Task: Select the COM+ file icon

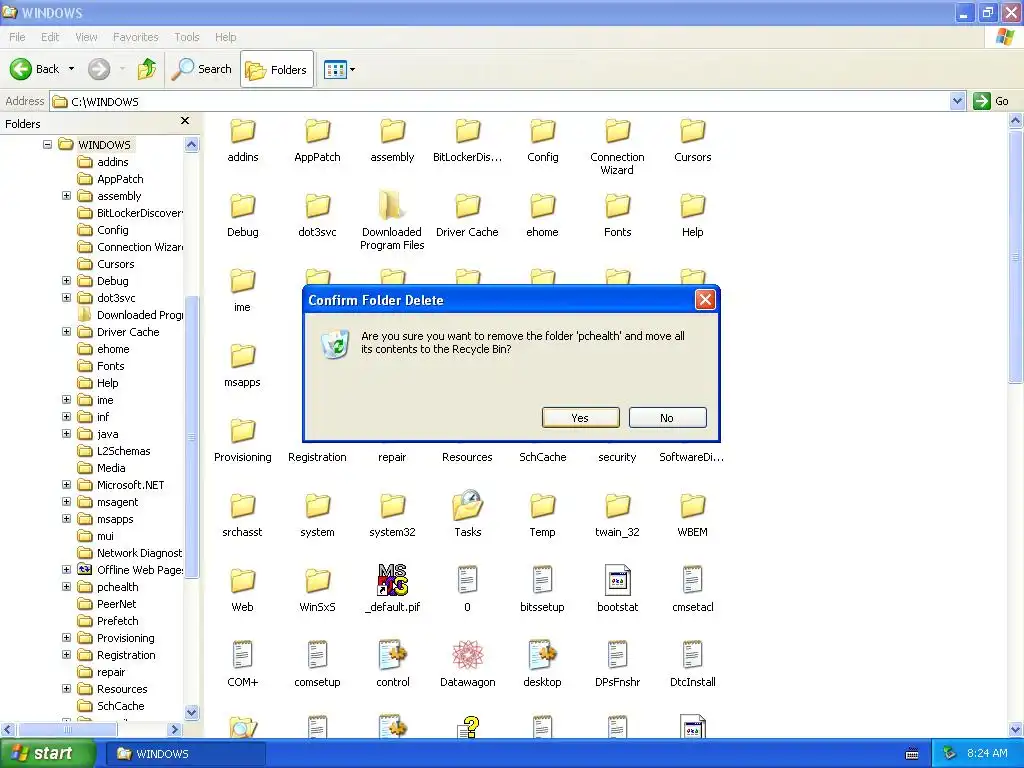Action: 243,655
